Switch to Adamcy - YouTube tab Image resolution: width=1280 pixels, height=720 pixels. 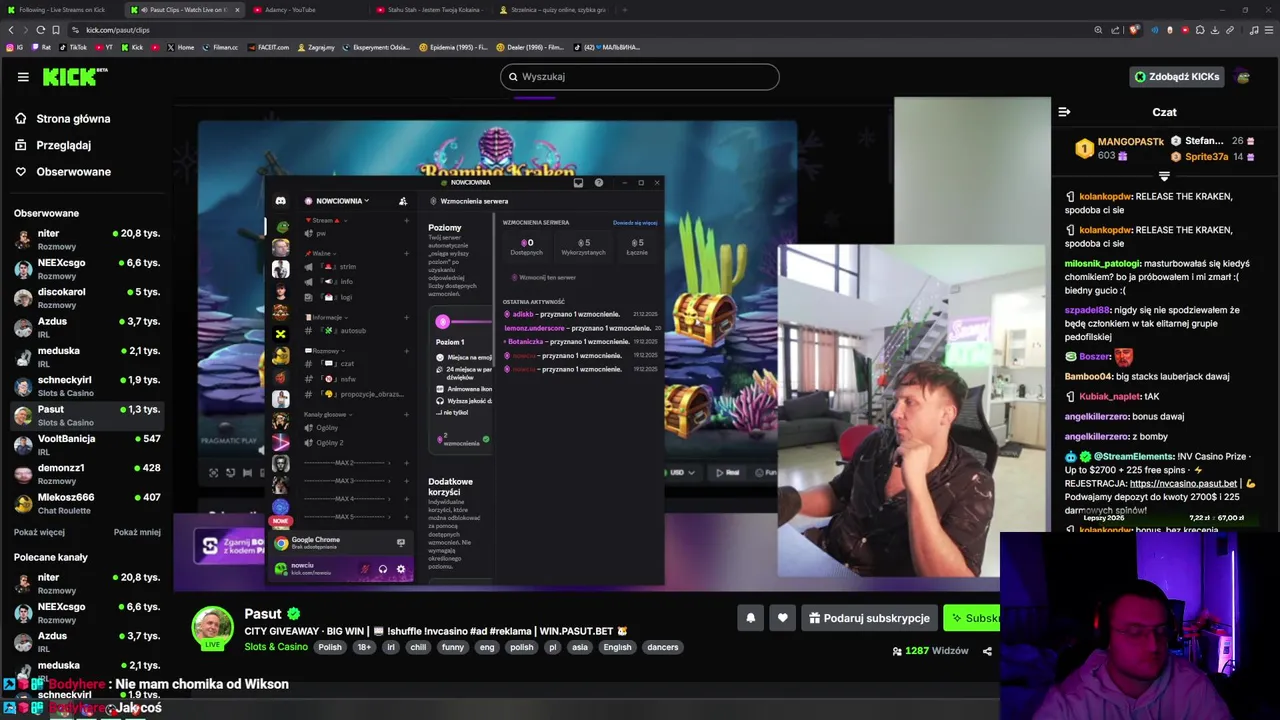coord(308,10)
